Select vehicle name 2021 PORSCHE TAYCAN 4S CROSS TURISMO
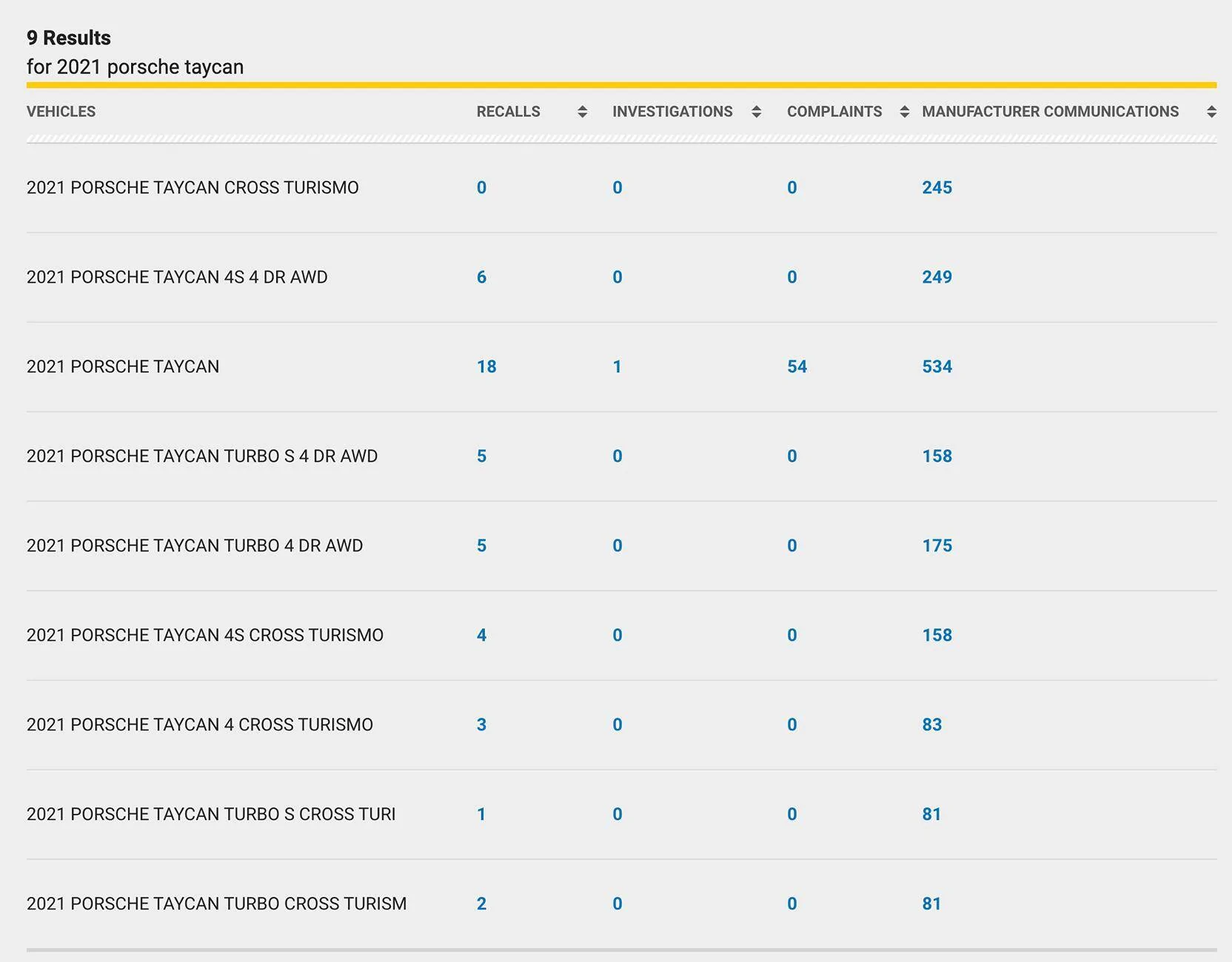This screenshot has height=962, width=1232. (205, 636)
